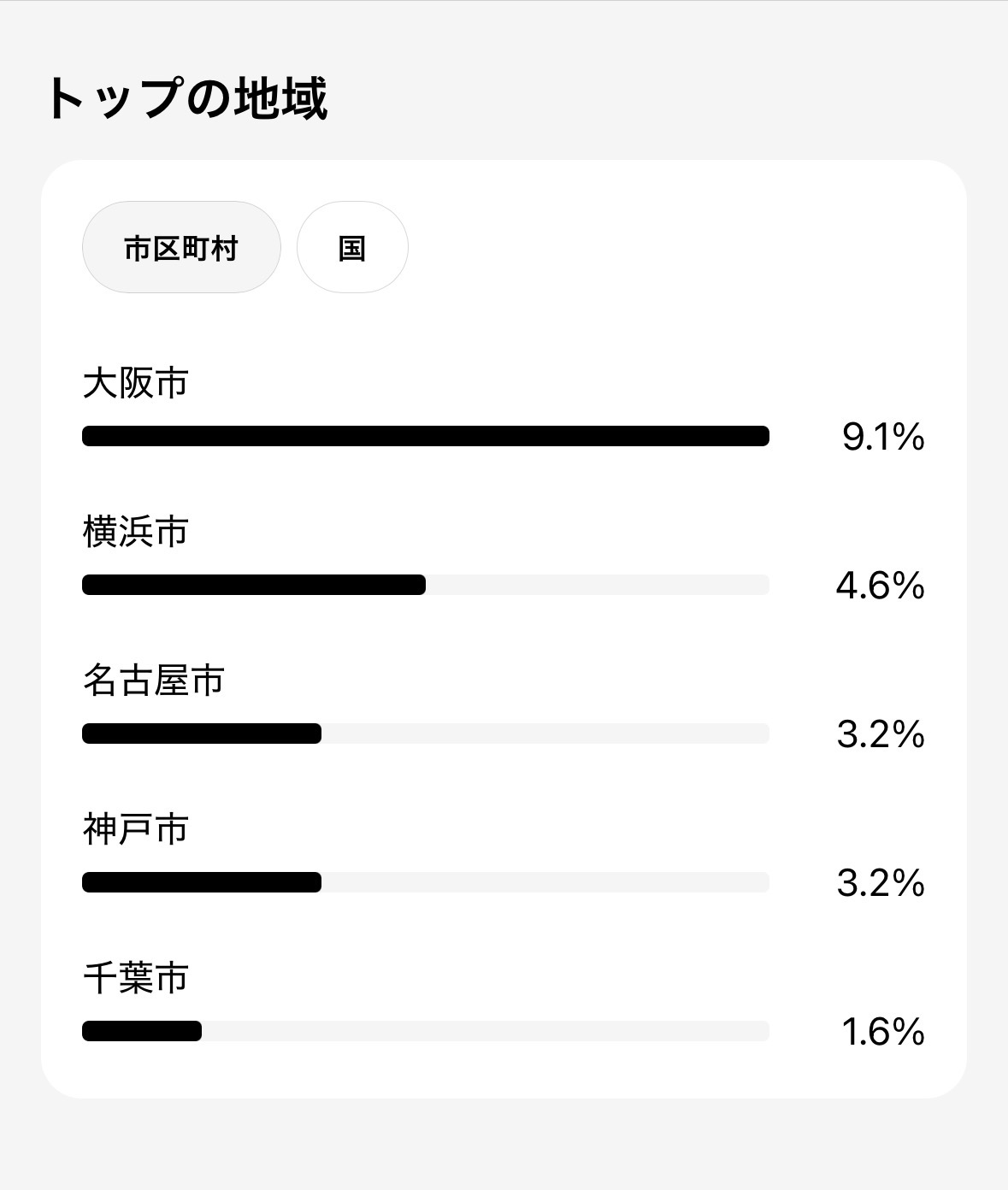Screen dimensions: 1008x1190
Task: Select the 横浜市 region label
Action: 135,532
